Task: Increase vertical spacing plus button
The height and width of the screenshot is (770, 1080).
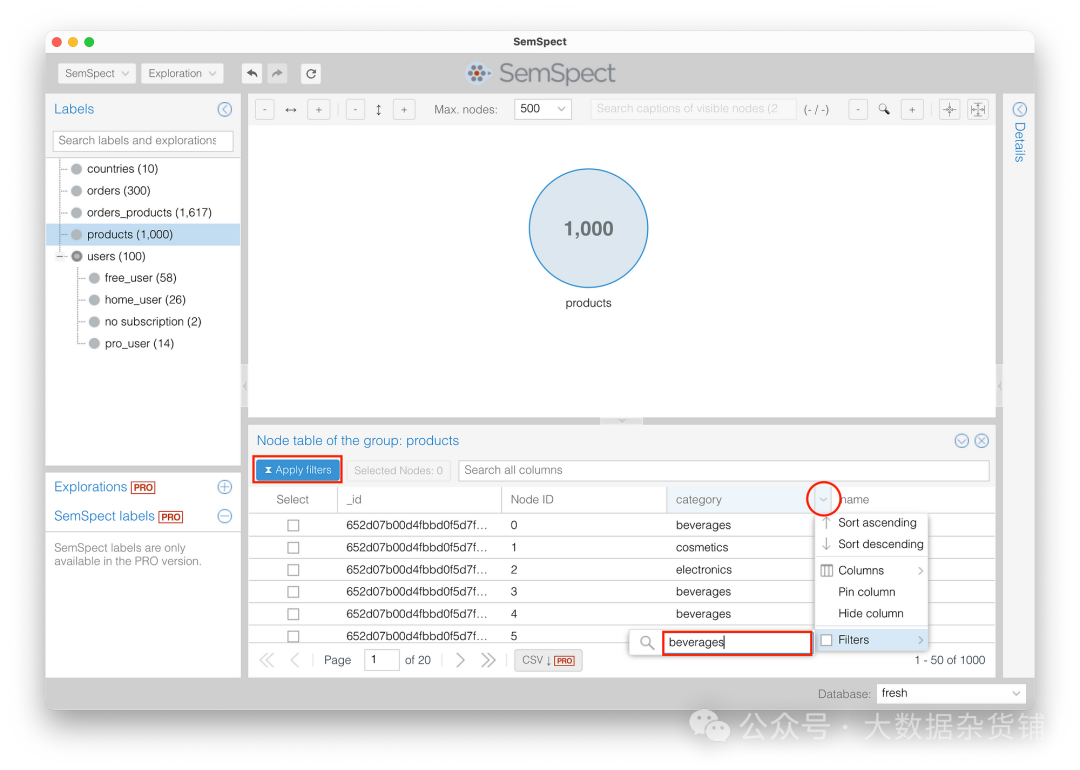Action: point(404,110)
